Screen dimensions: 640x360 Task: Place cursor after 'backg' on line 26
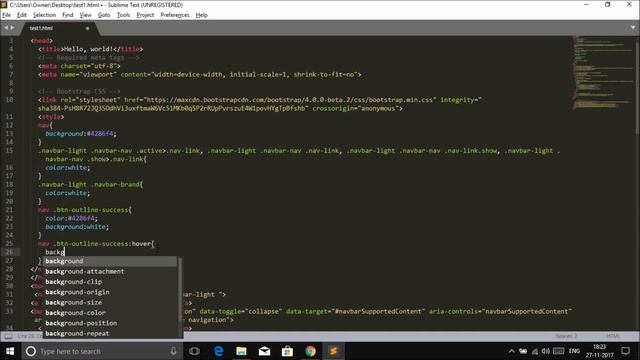[x=65, y=252]
